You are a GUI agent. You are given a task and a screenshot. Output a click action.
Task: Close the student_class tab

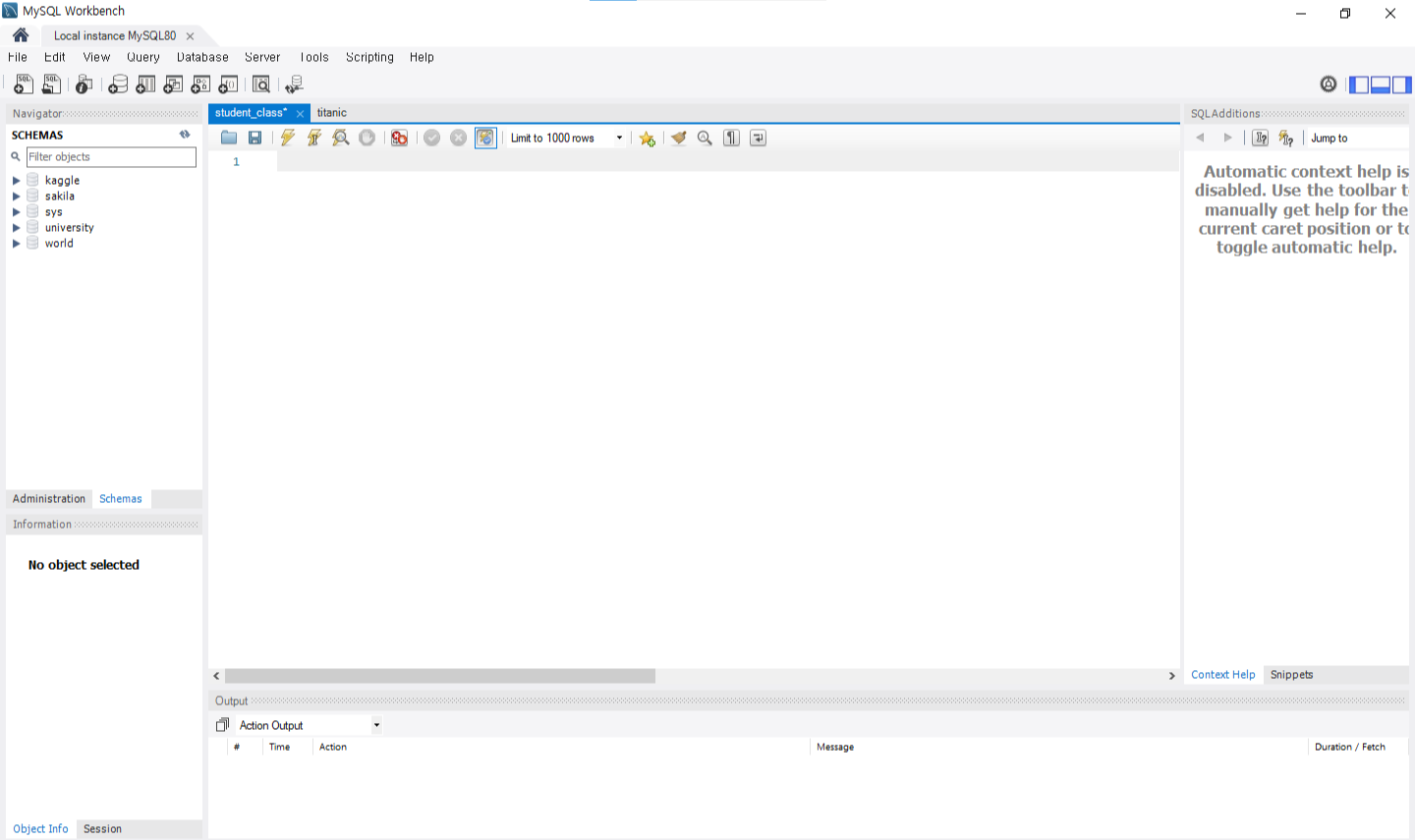click(x=300, y=114)
